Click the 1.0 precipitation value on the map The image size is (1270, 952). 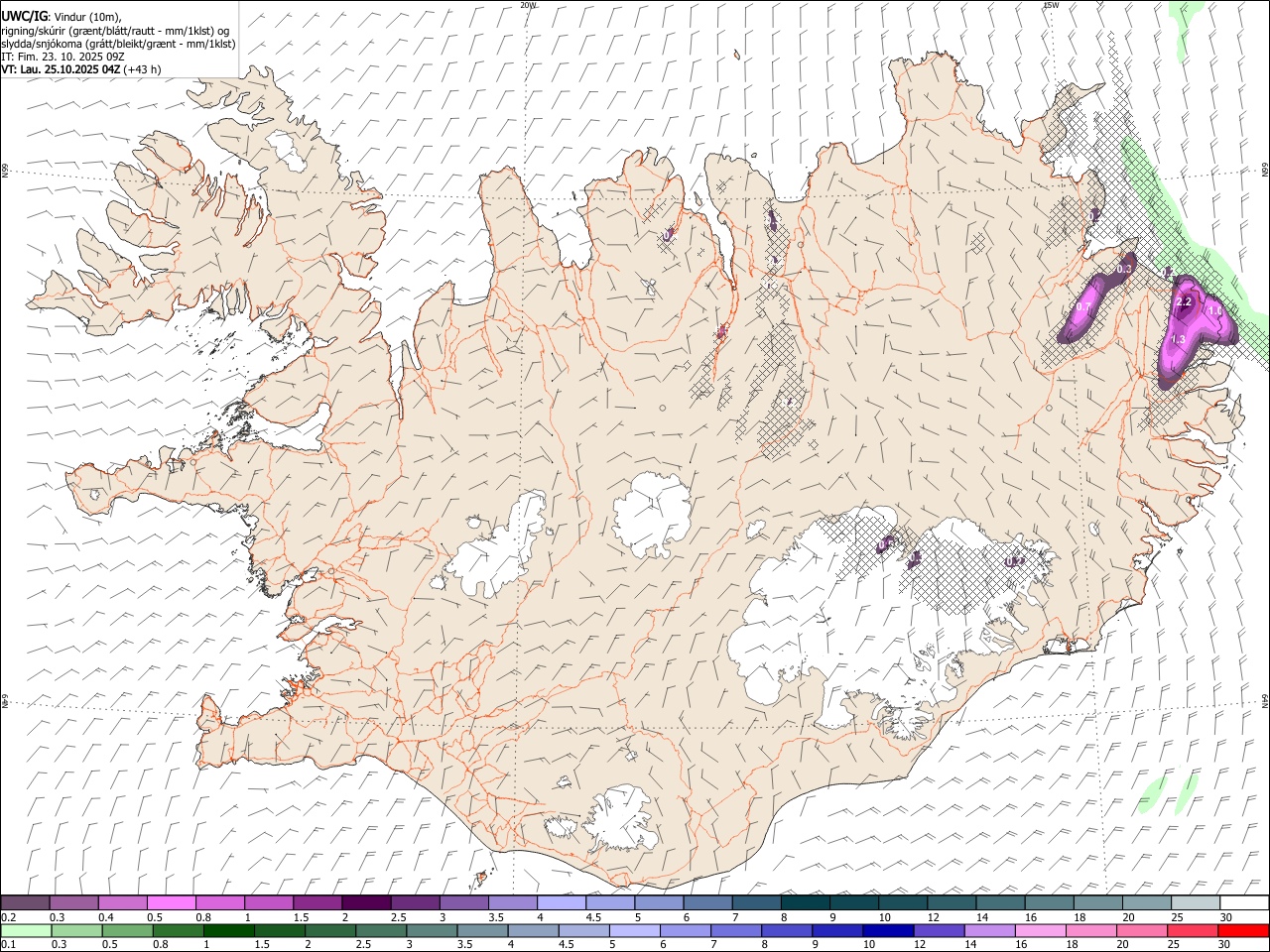click(1215, 311)
